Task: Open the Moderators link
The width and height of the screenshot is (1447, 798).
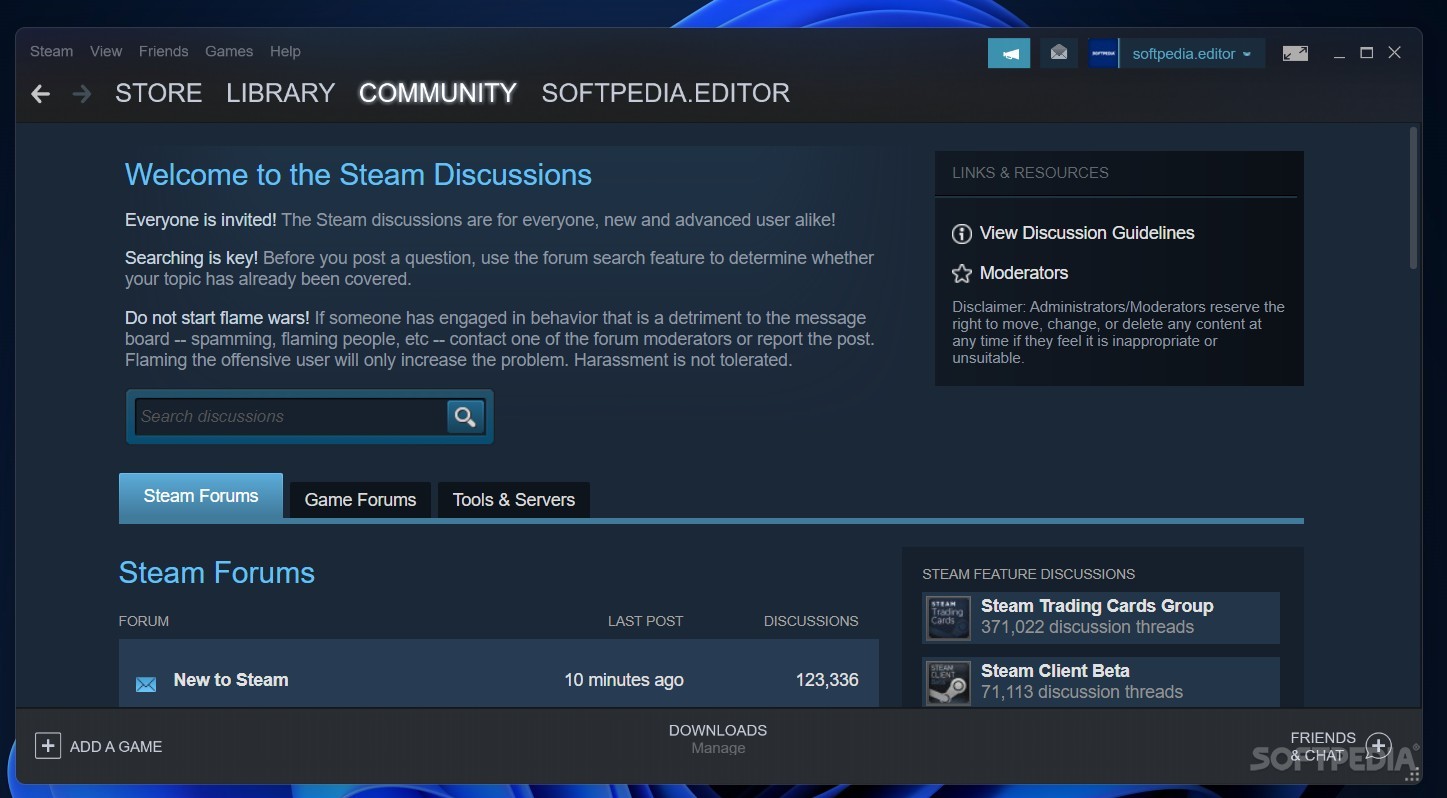Action: point(1024,273)
